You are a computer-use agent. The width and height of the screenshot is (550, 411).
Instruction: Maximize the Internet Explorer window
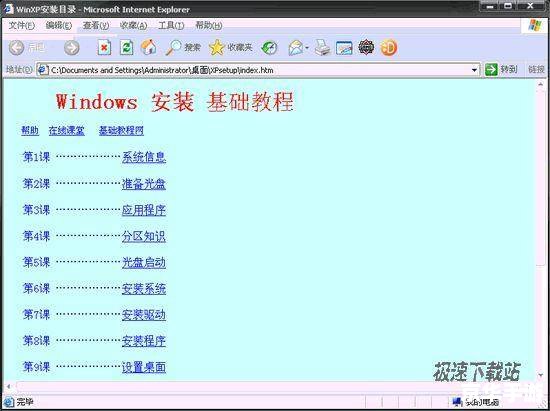point(508,7)
